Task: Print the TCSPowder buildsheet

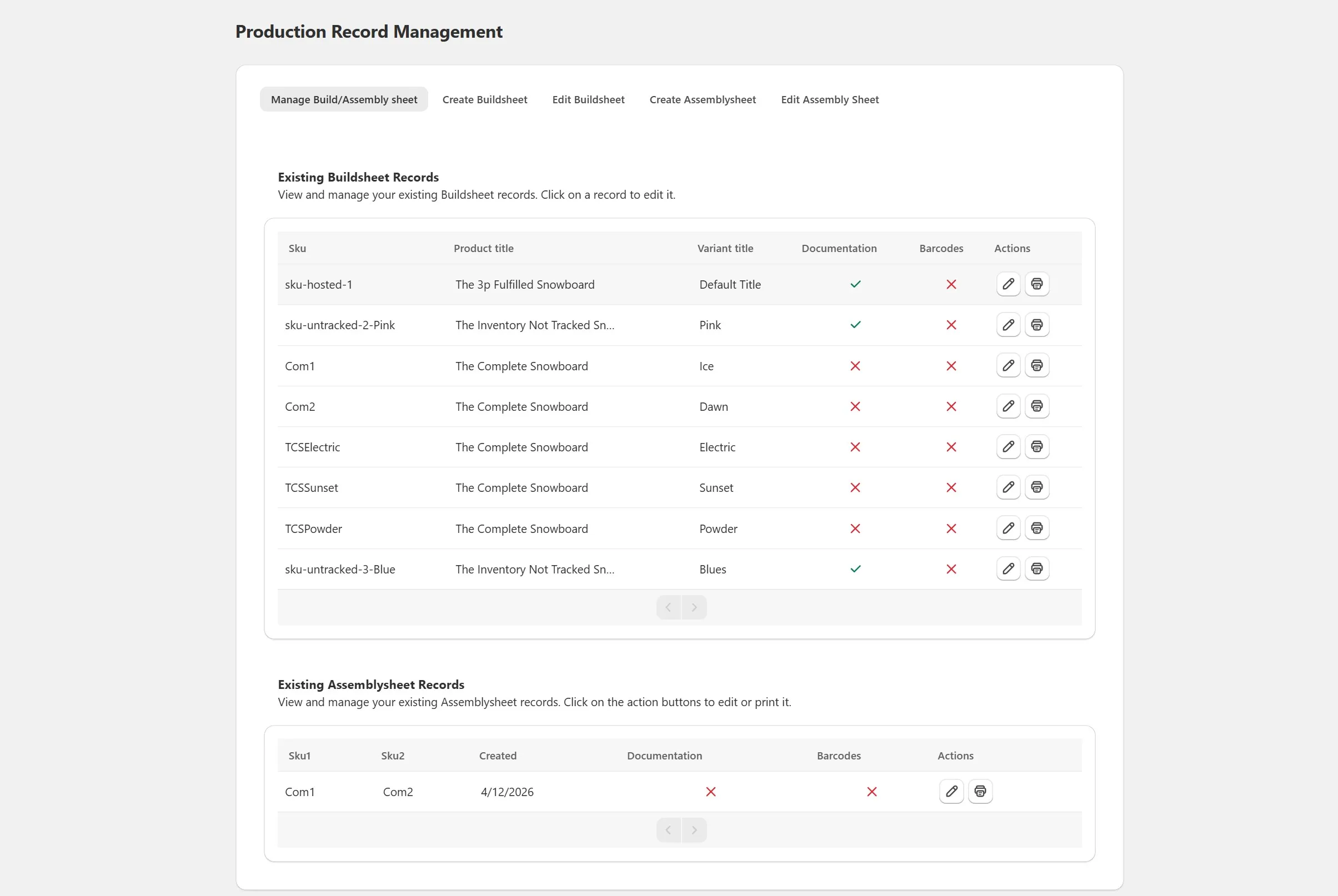Action: (1037, 528)
